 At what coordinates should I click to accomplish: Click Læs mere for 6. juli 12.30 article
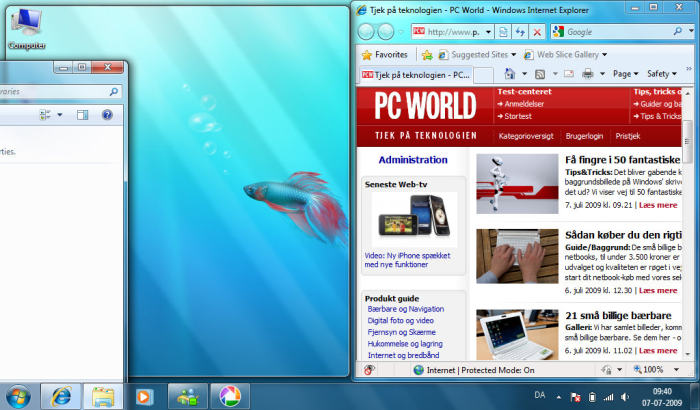pyautogui.click(x=658, y=291)
